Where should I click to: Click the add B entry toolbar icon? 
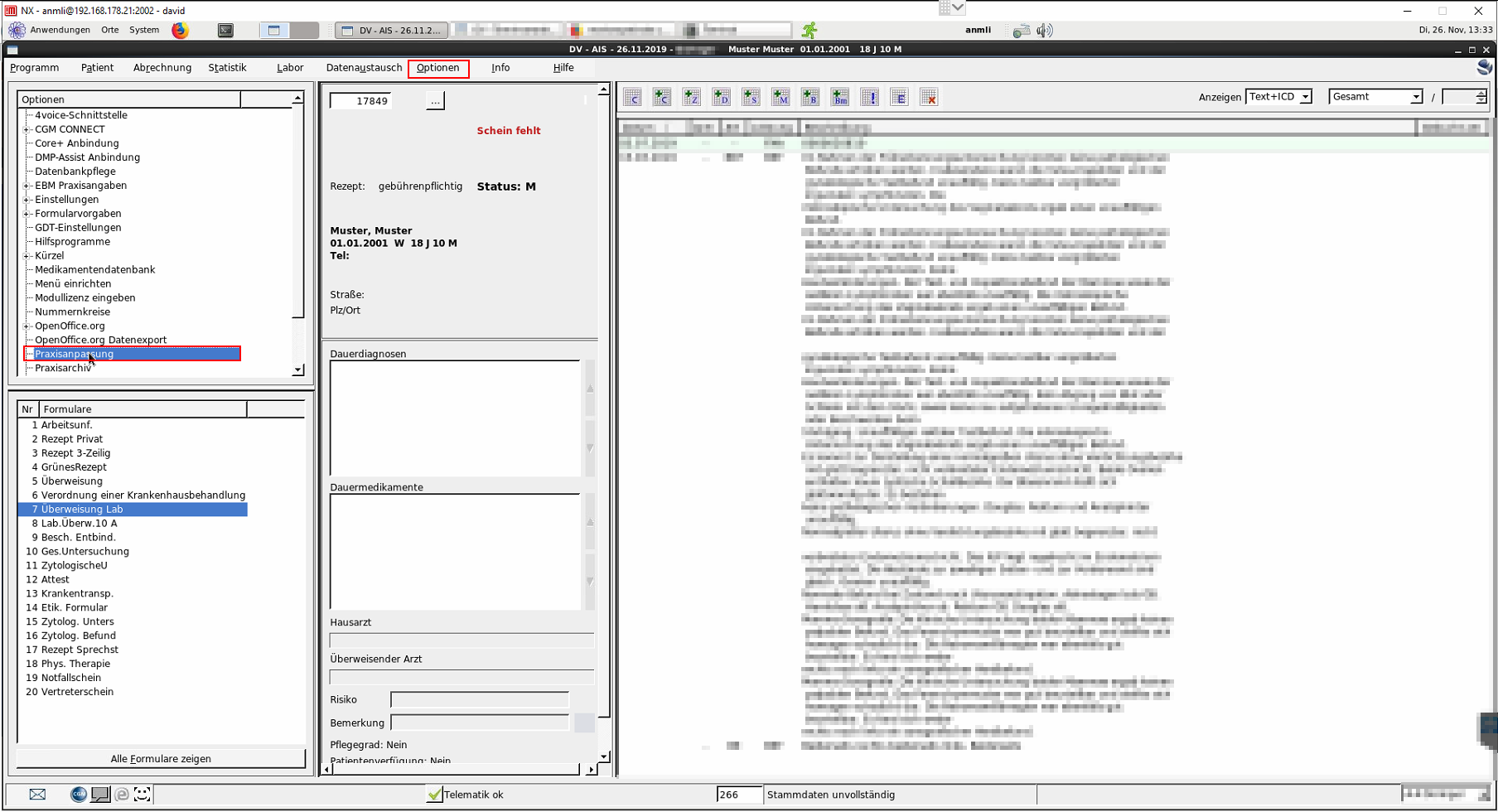click(x=810, y=98)
